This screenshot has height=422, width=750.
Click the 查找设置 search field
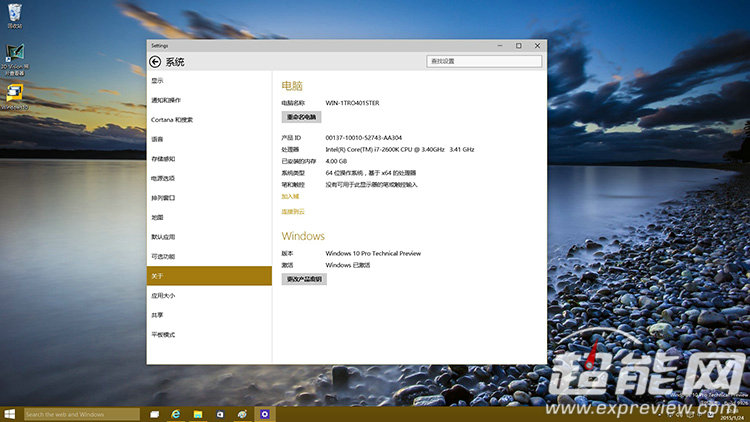(x=484, y=61)
